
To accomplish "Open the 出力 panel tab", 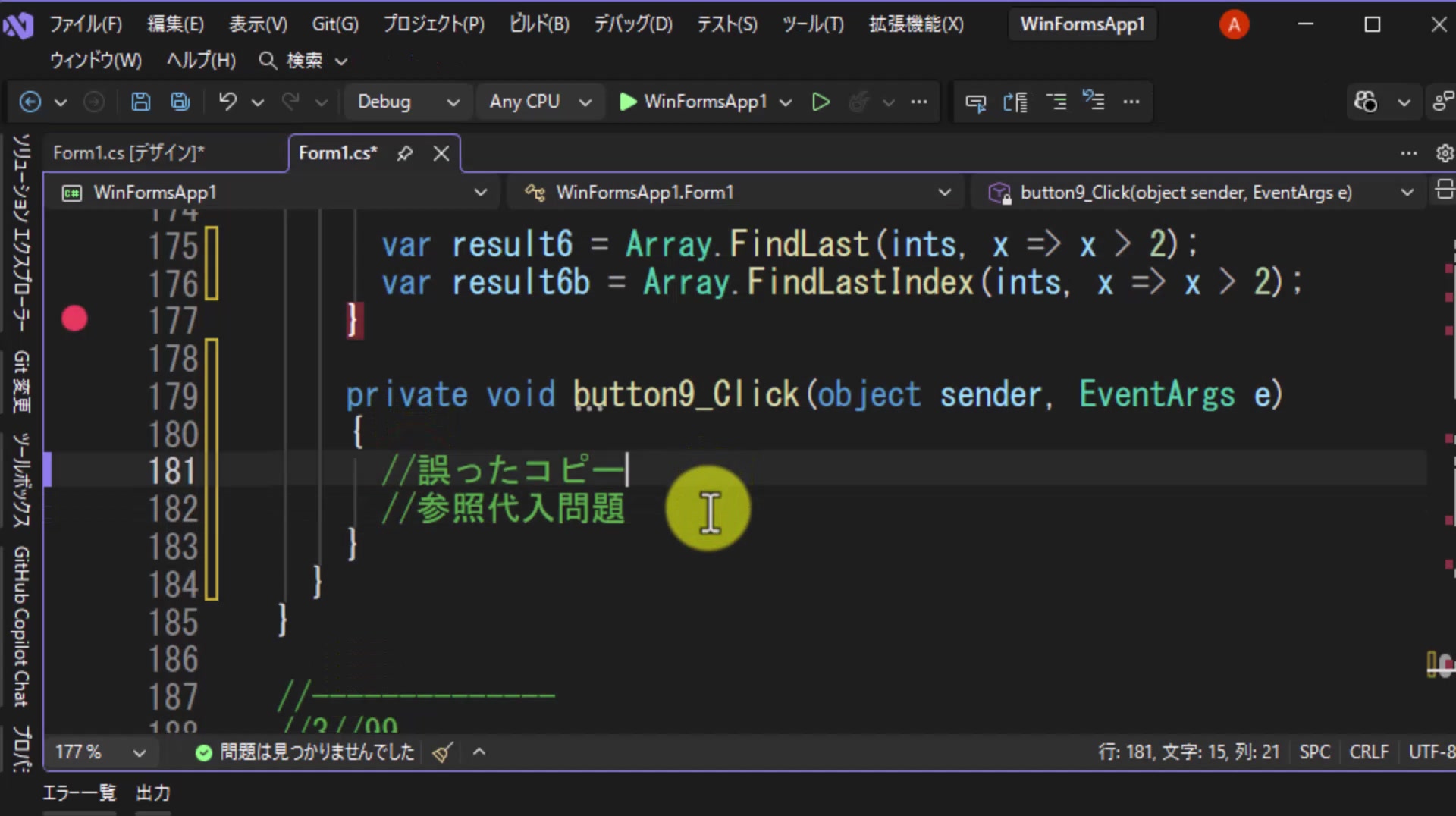I will [153, 793].
